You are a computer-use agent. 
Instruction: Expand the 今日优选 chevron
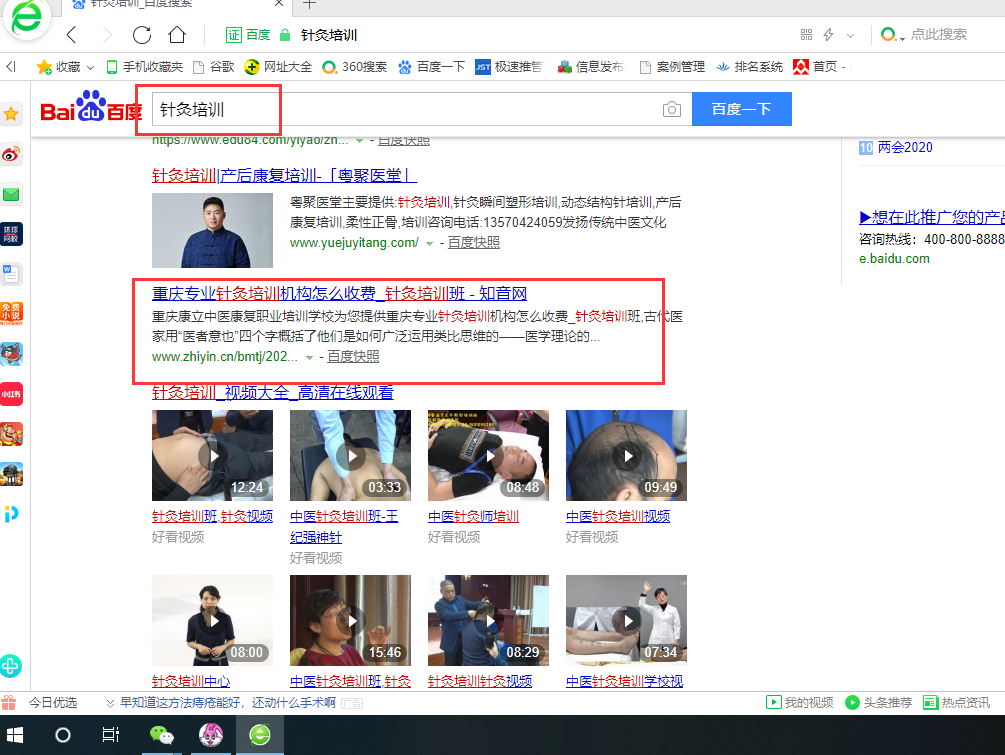point(110,704)
